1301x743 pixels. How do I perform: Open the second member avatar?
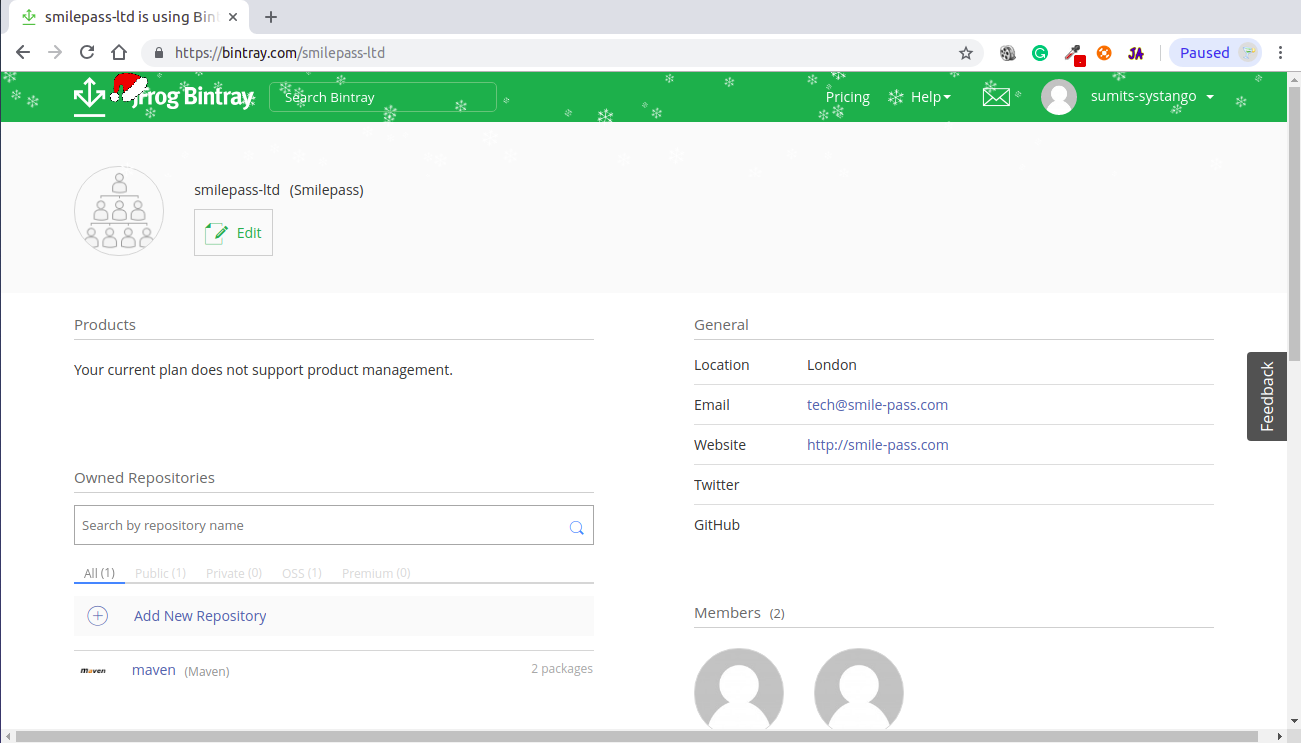[x=859, y=692]
